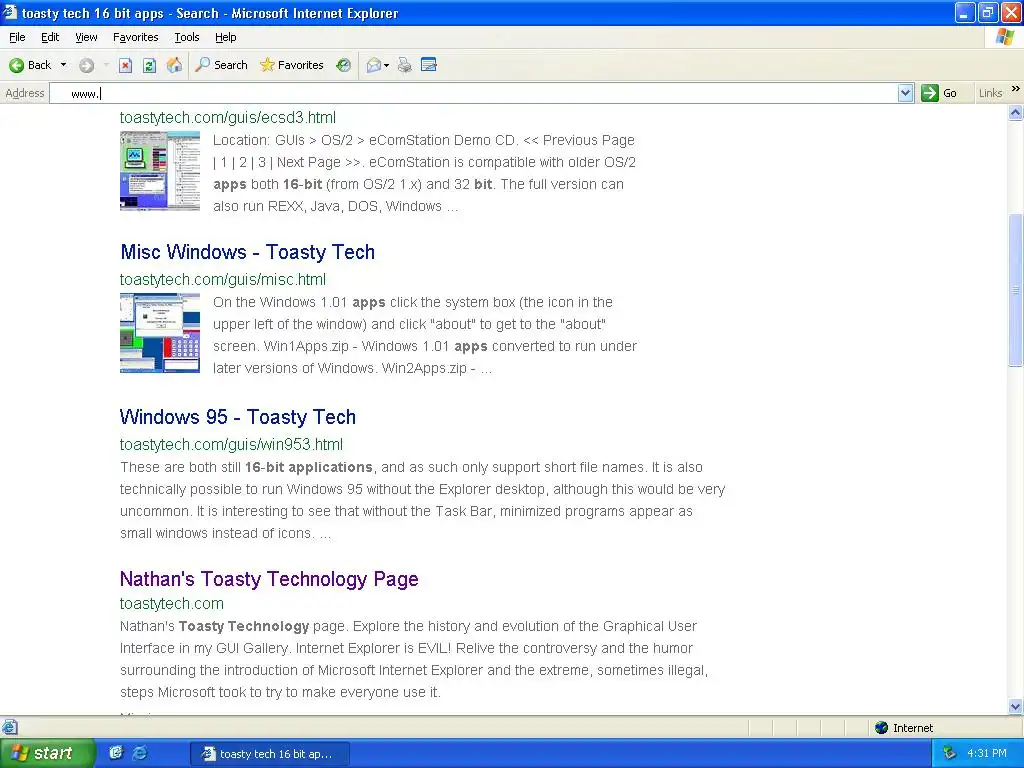Click the system tray network icon
The width and height of the screenshot is (1024, 768).
[x=950, y=753]
